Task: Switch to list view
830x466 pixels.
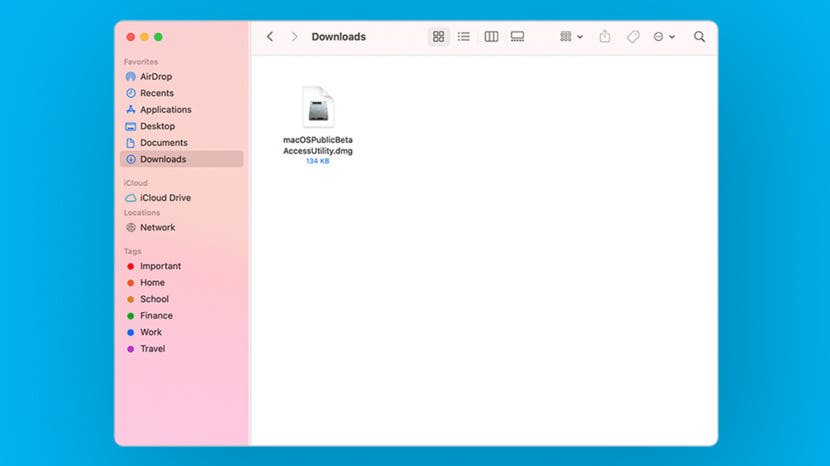Action: point(464,37)
